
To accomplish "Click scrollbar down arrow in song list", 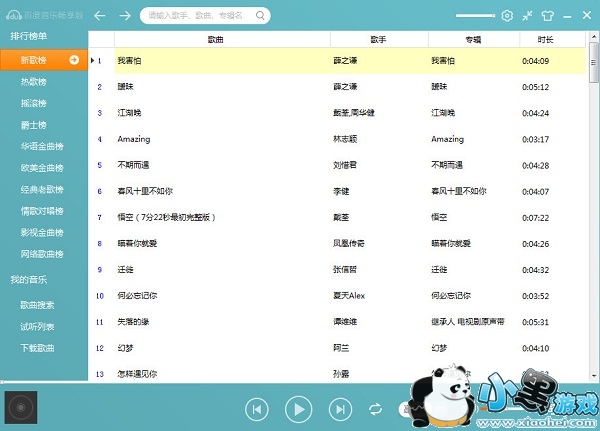I will click(594, 376).
